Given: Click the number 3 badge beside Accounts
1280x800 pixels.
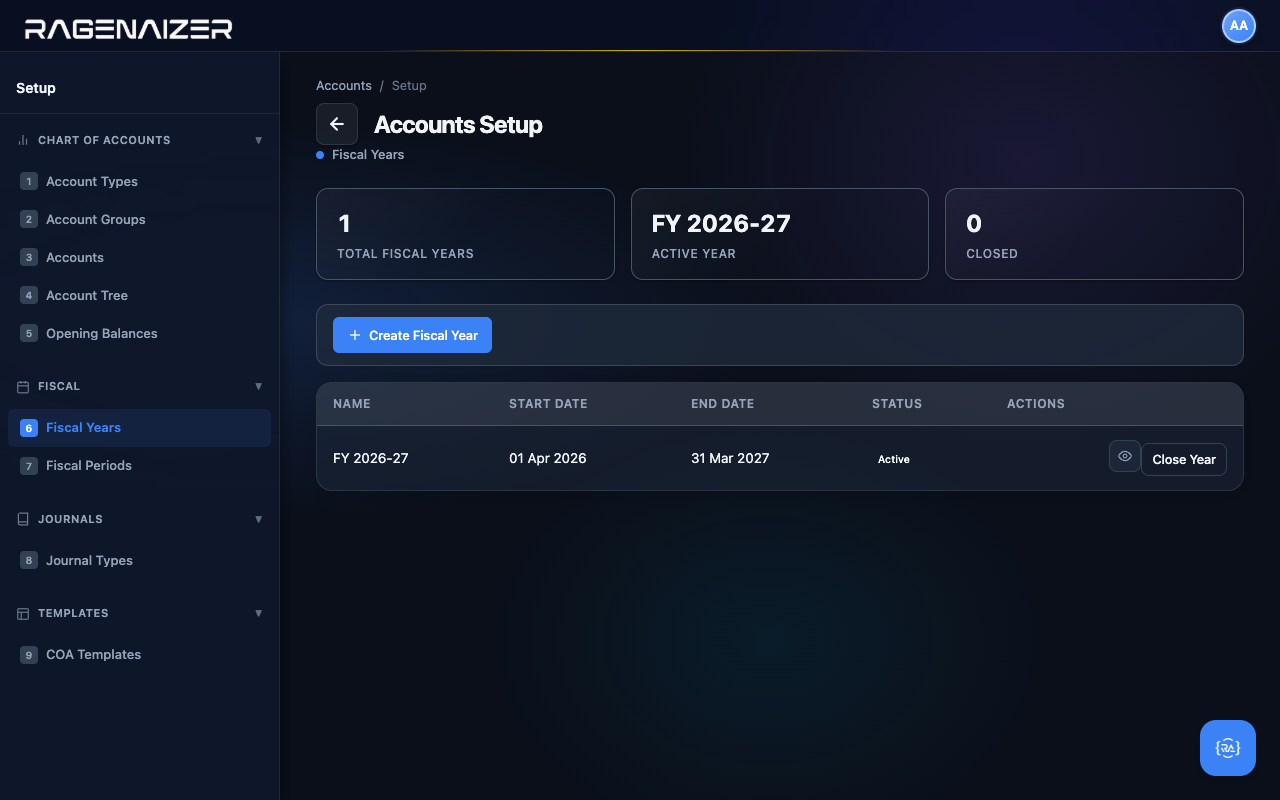Looking at the screenshot, I should (x=29, y=257).
